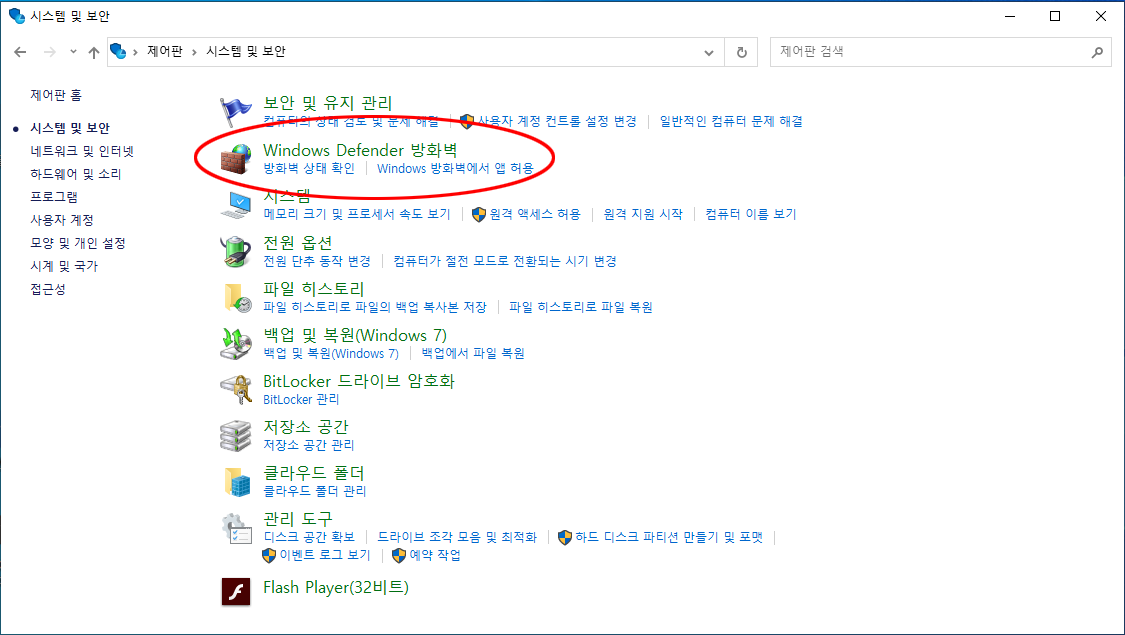The width and height of the screenshot is (1125, 635).
Task: Open Windows Defender 방화벽 heading
Action: [360, 150]
